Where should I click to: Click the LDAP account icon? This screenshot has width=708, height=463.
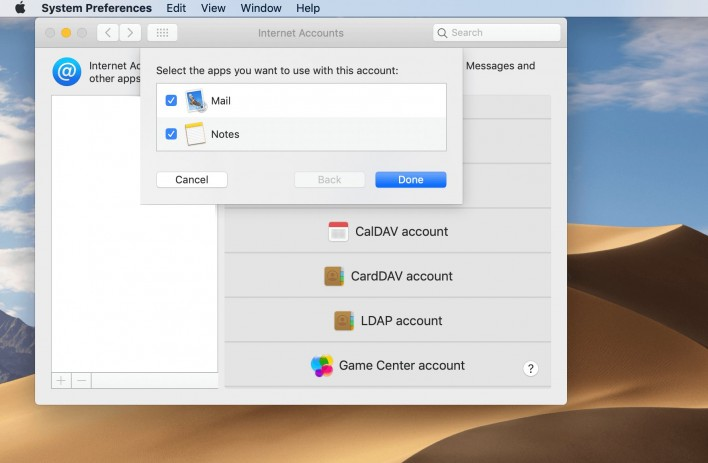tap(344, 321)
